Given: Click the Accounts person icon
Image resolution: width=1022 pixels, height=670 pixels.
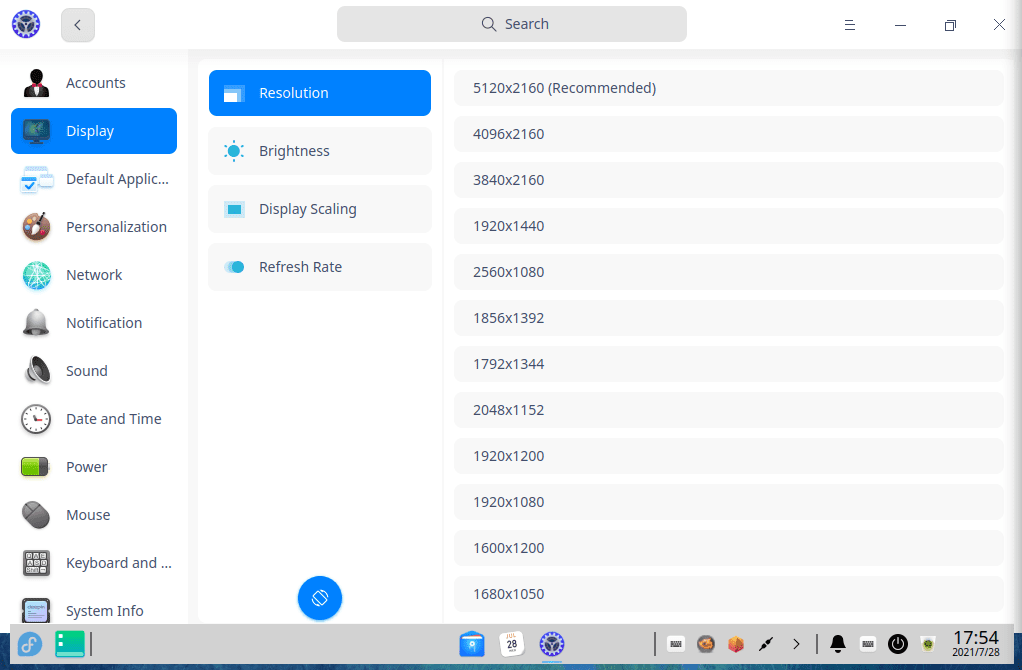Looking at the screenshot, I should click(x=36, y=83).
